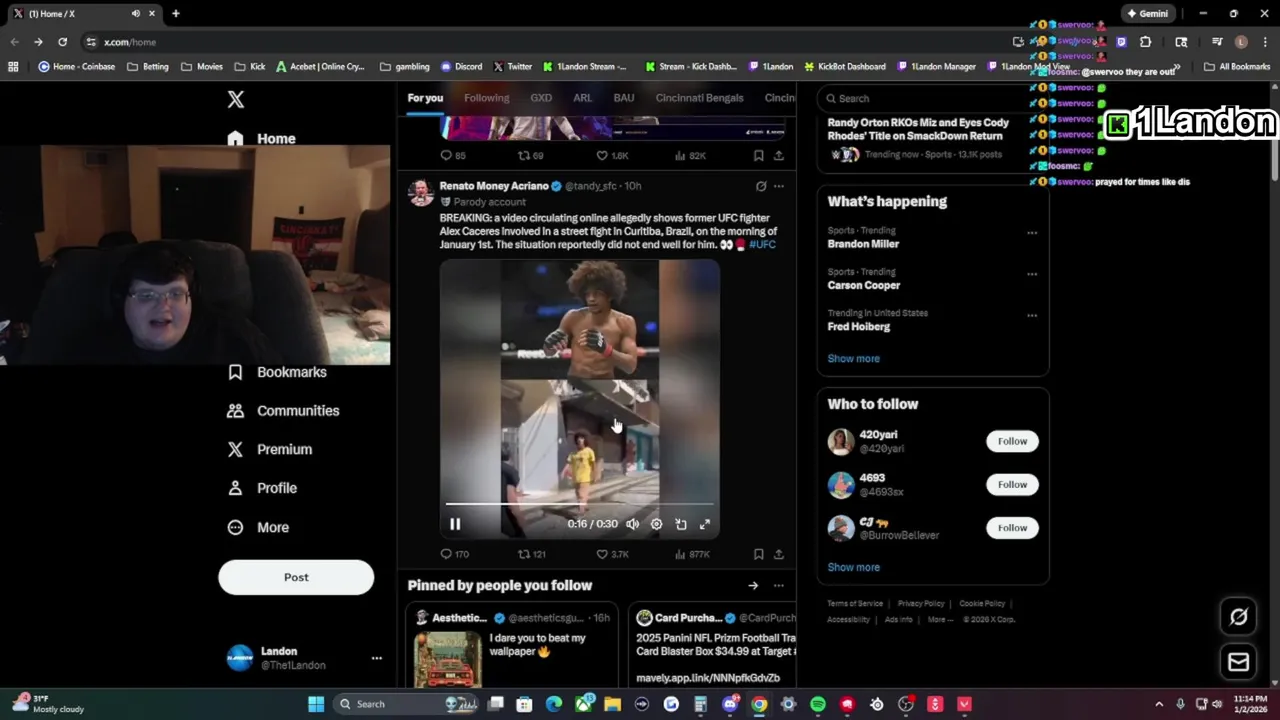Viewport: 1280px width, 720px height.
Task: Open the Privacy Policy footer link
Action: click(921, 604)
